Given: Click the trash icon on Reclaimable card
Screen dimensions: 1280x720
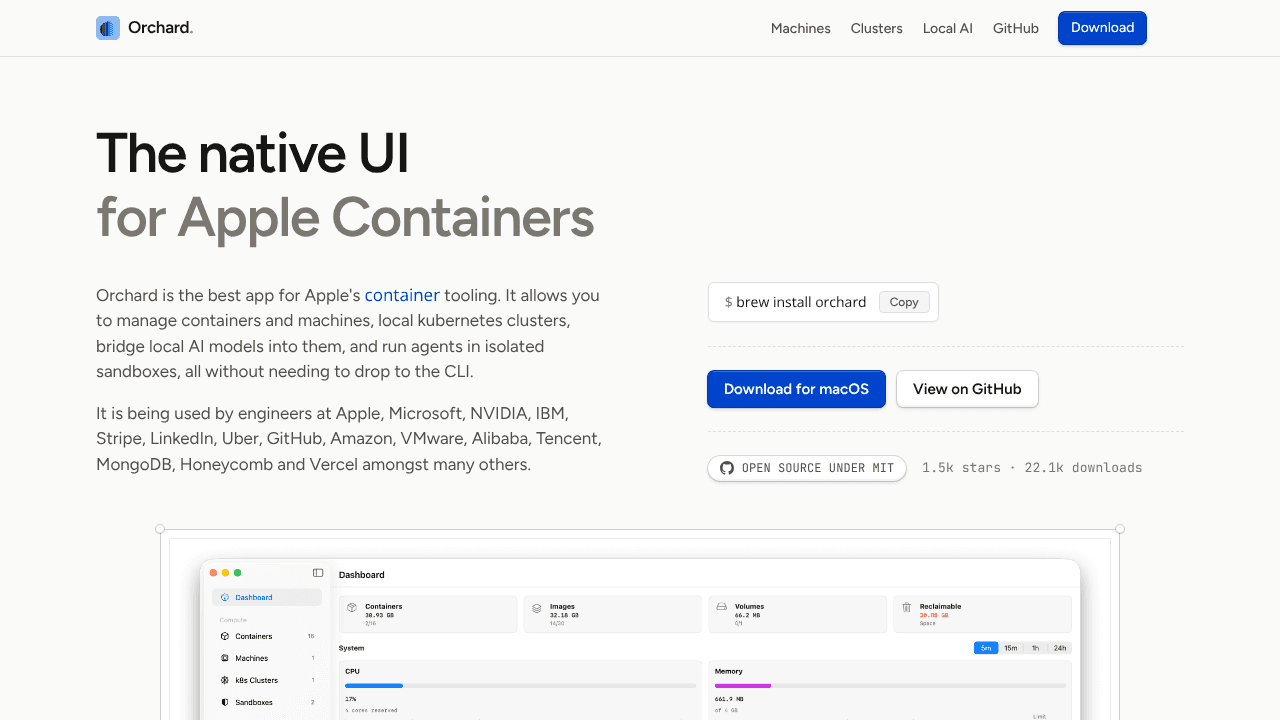Looking at the screenshot, I should [x=907, y=607].
